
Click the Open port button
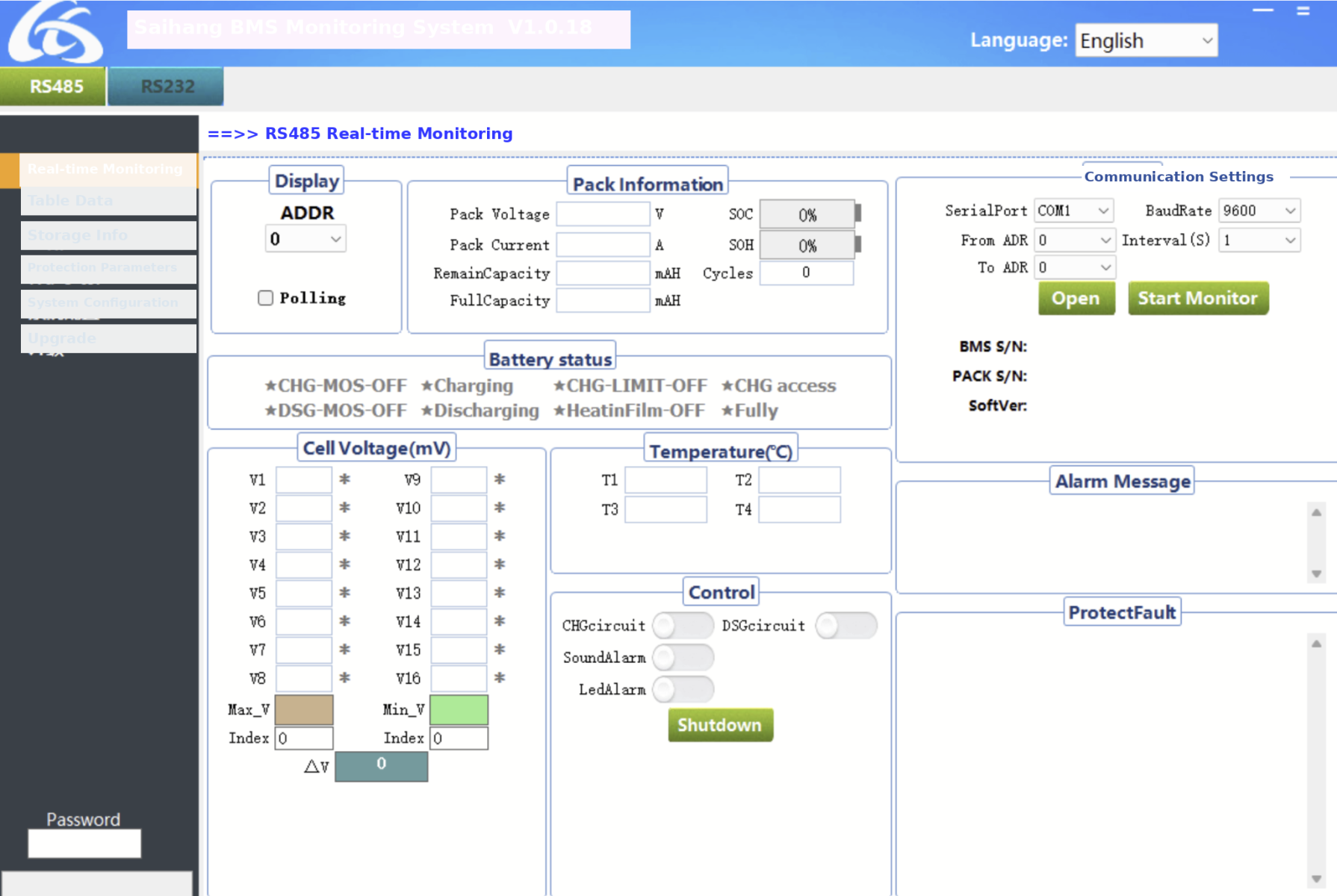point(1076,299)
